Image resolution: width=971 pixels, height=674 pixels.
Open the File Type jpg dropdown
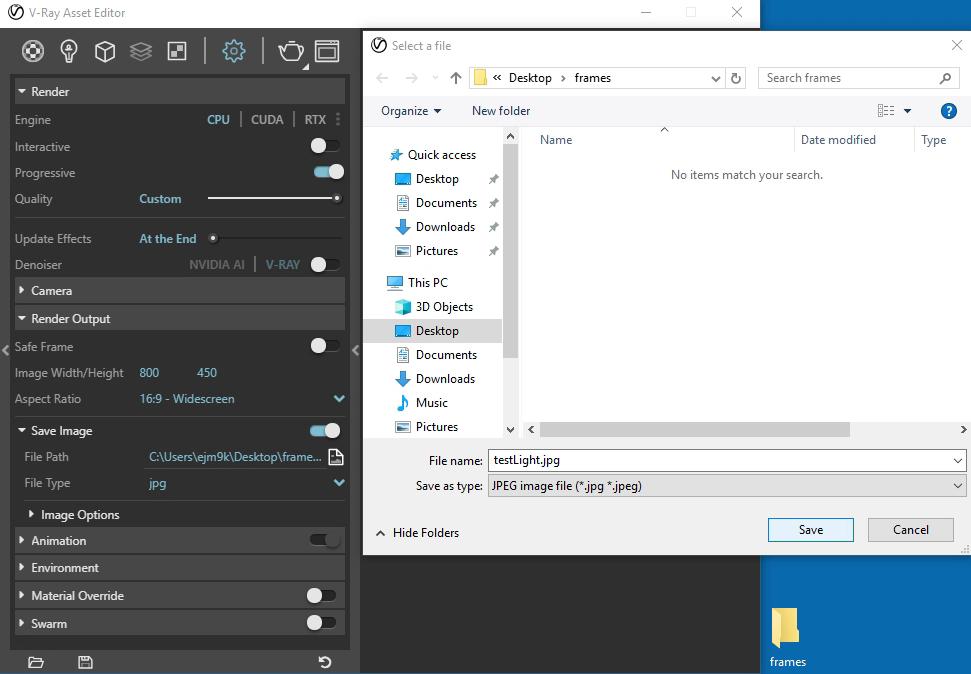tap(339, 483)
